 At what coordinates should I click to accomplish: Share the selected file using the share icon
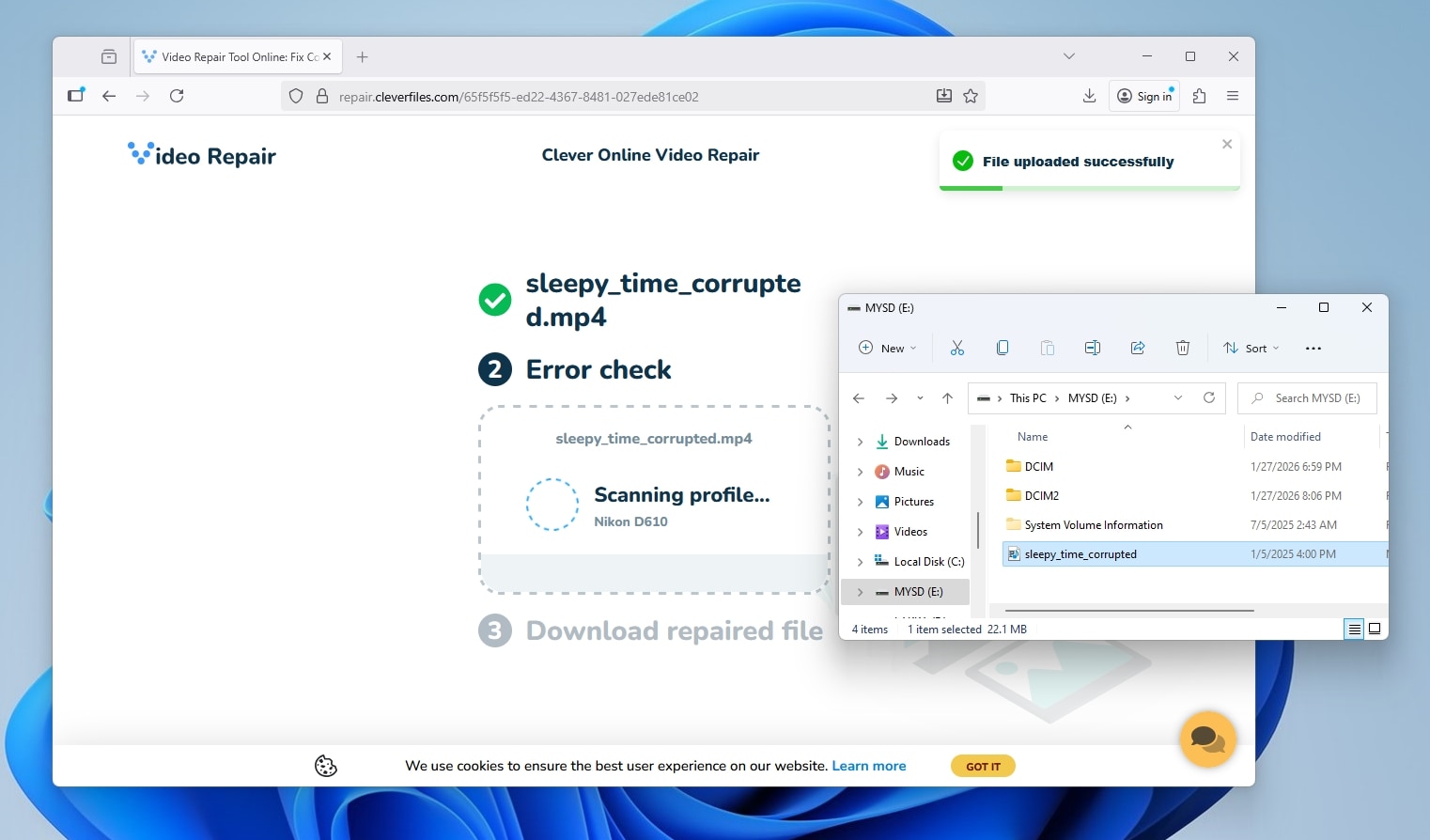(x=1138, y=348)
